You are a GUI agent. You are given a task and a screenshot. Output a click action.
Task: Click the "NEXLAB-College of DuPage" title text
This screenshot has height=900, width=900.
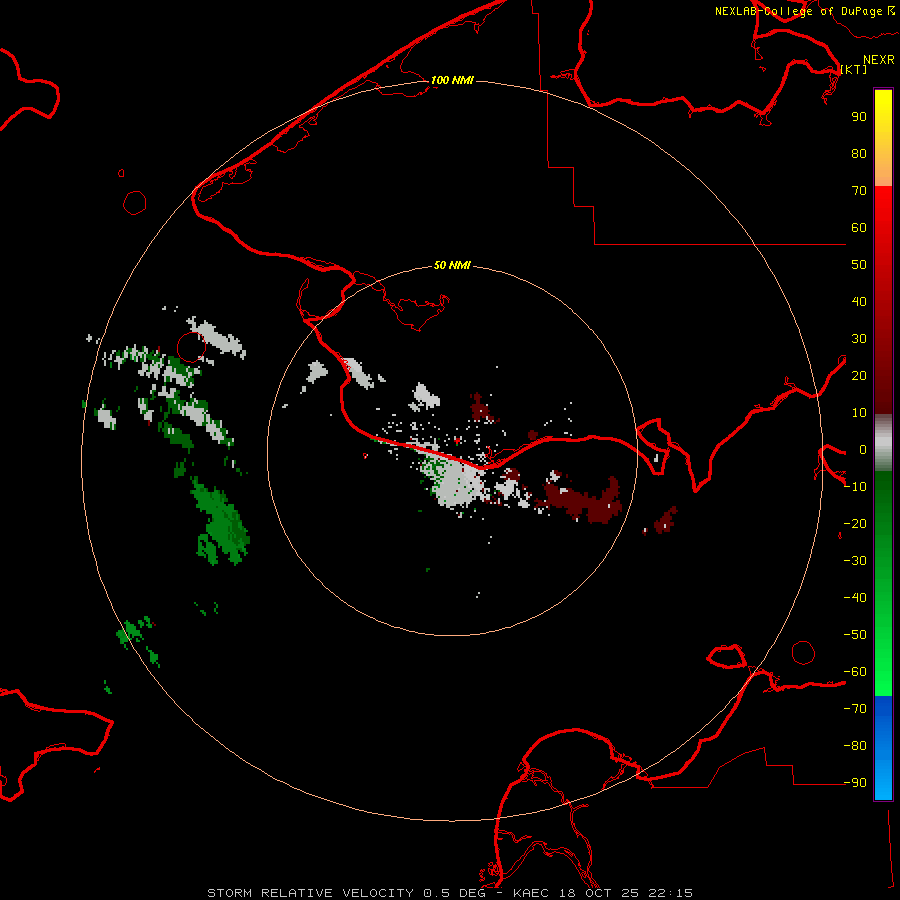798,11
